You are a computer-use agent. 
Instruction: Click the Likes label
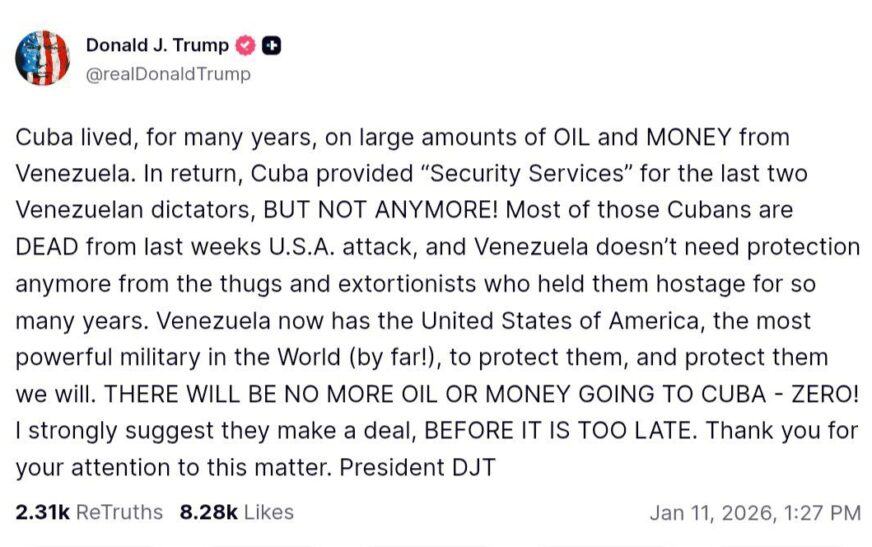pyautogui.click(x=269, y=512)
